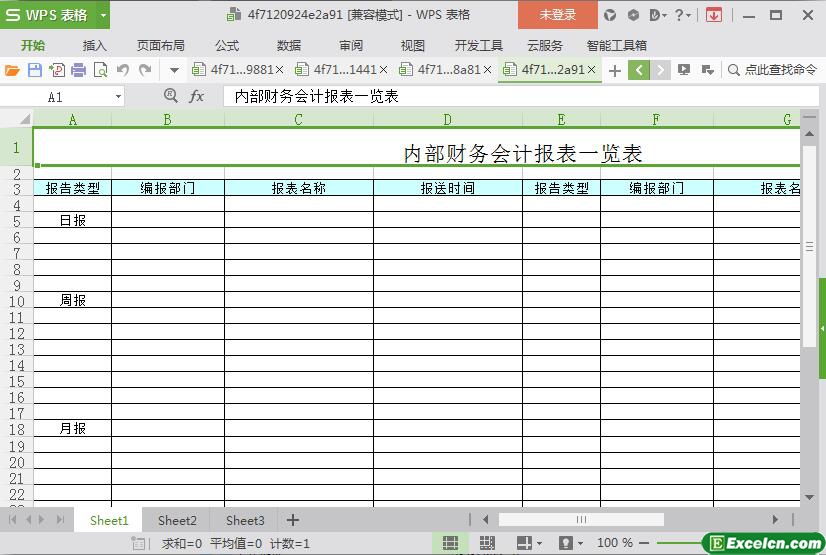Add a new worksheet with plus
This screenshot has width=826, height=555.
293,520
